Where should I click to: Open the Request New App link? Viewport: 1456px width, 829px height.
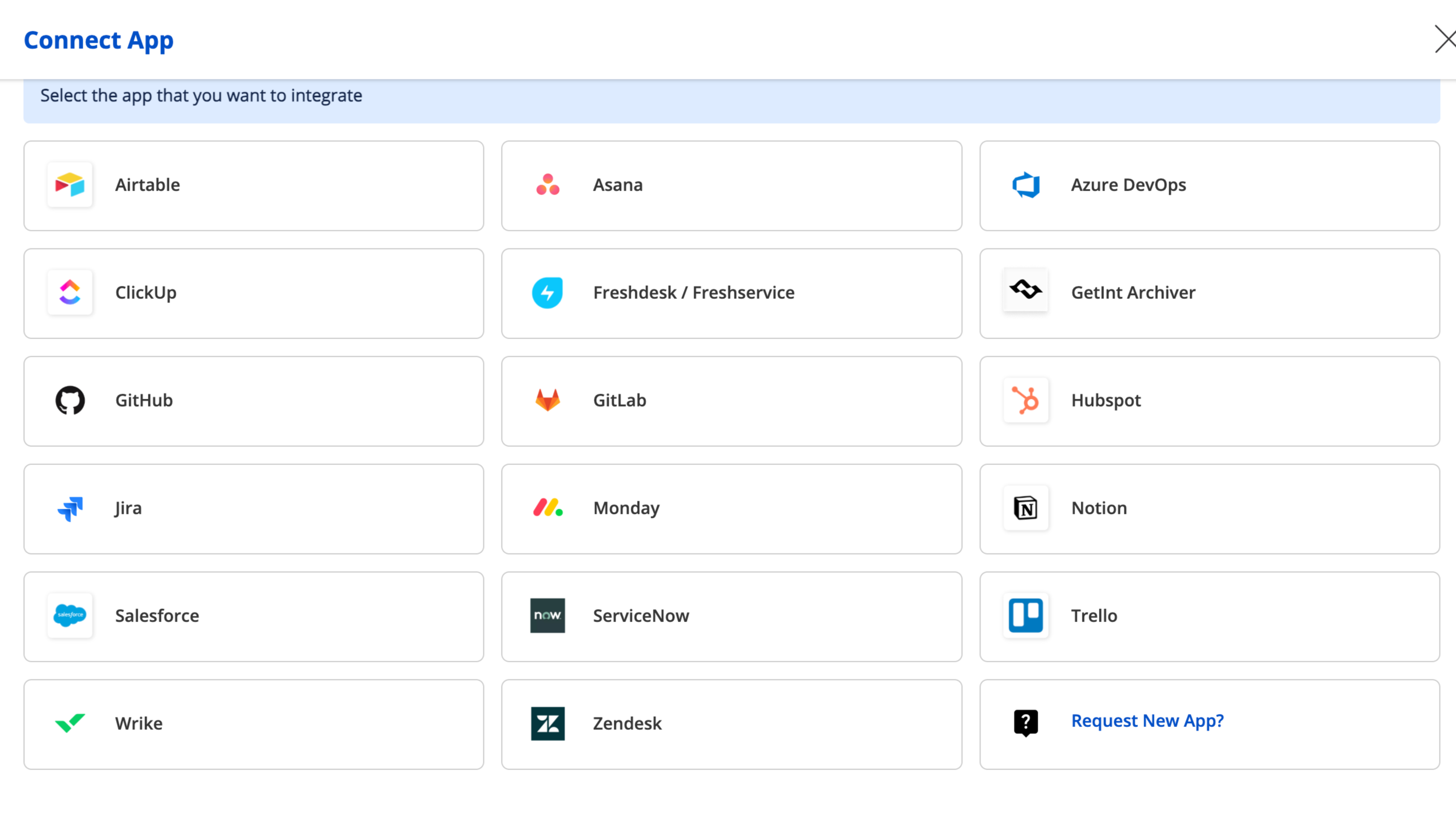click(x=1147, y=720)
